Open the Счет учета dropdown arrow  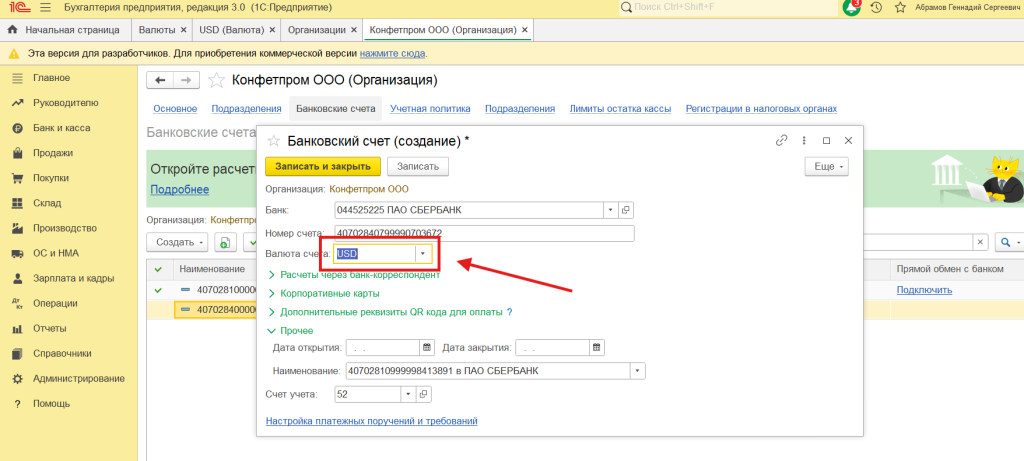(x=408, y=394)
